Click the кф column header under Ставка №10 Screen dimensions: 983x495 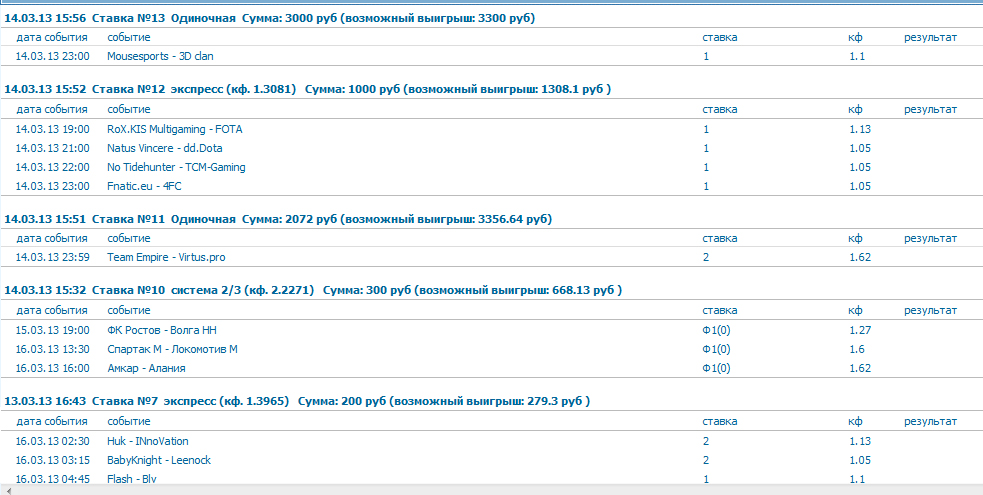click(855, 310)
